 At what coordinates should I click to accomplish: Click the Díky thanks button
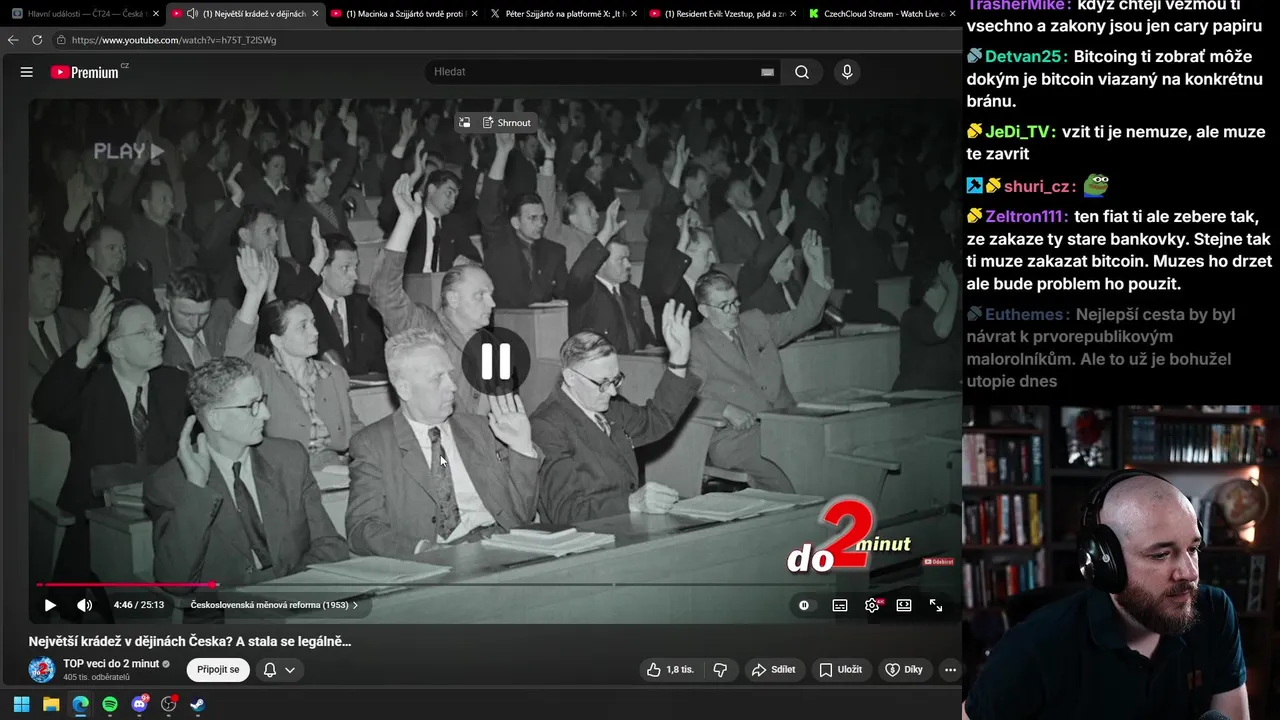[x=904, y=669]
